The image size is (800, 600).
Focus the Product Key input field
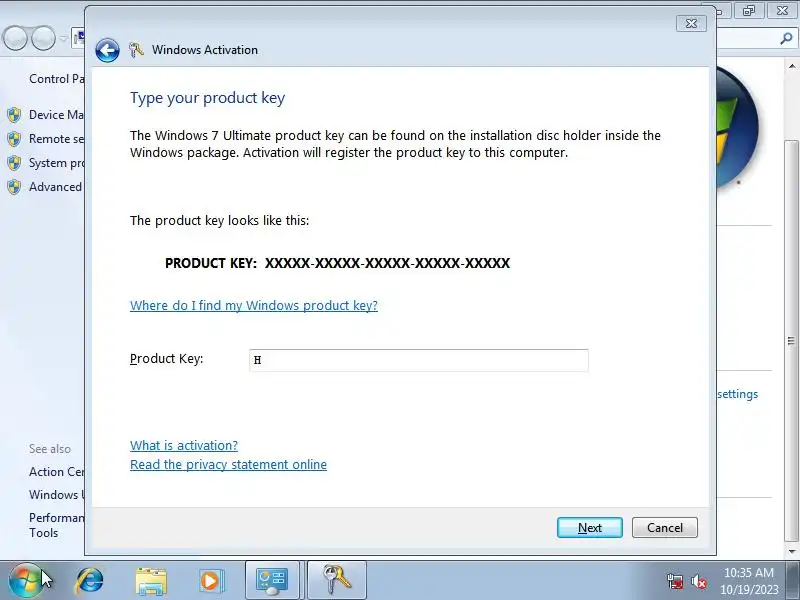click(x=418, y=360)
